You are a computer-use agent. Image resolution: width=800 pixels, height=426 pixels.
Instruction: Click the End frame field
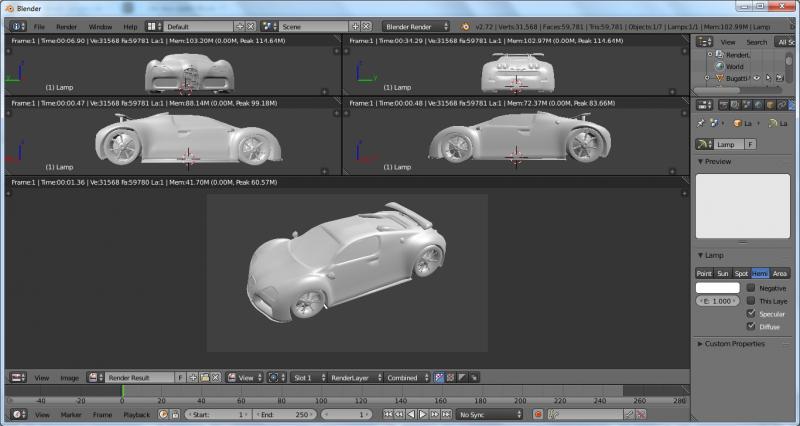click(283, 414)
